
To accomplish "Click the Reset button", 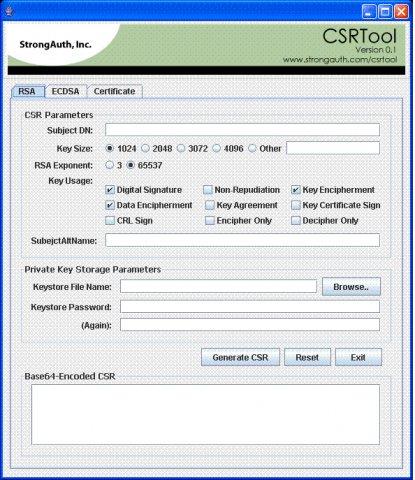I will pos(307,357).
